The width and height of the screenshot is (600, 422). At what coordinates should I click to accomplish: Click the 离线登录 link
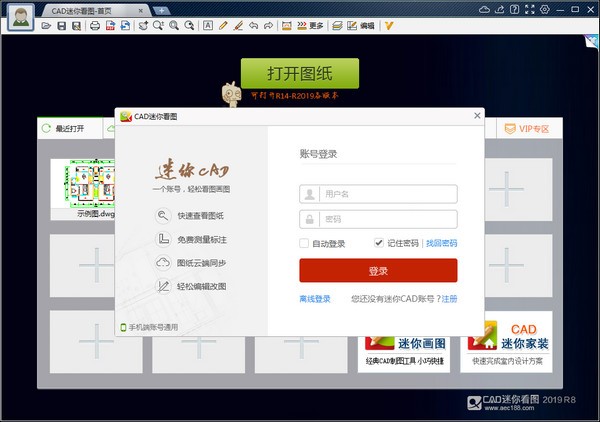click(315, 299)
